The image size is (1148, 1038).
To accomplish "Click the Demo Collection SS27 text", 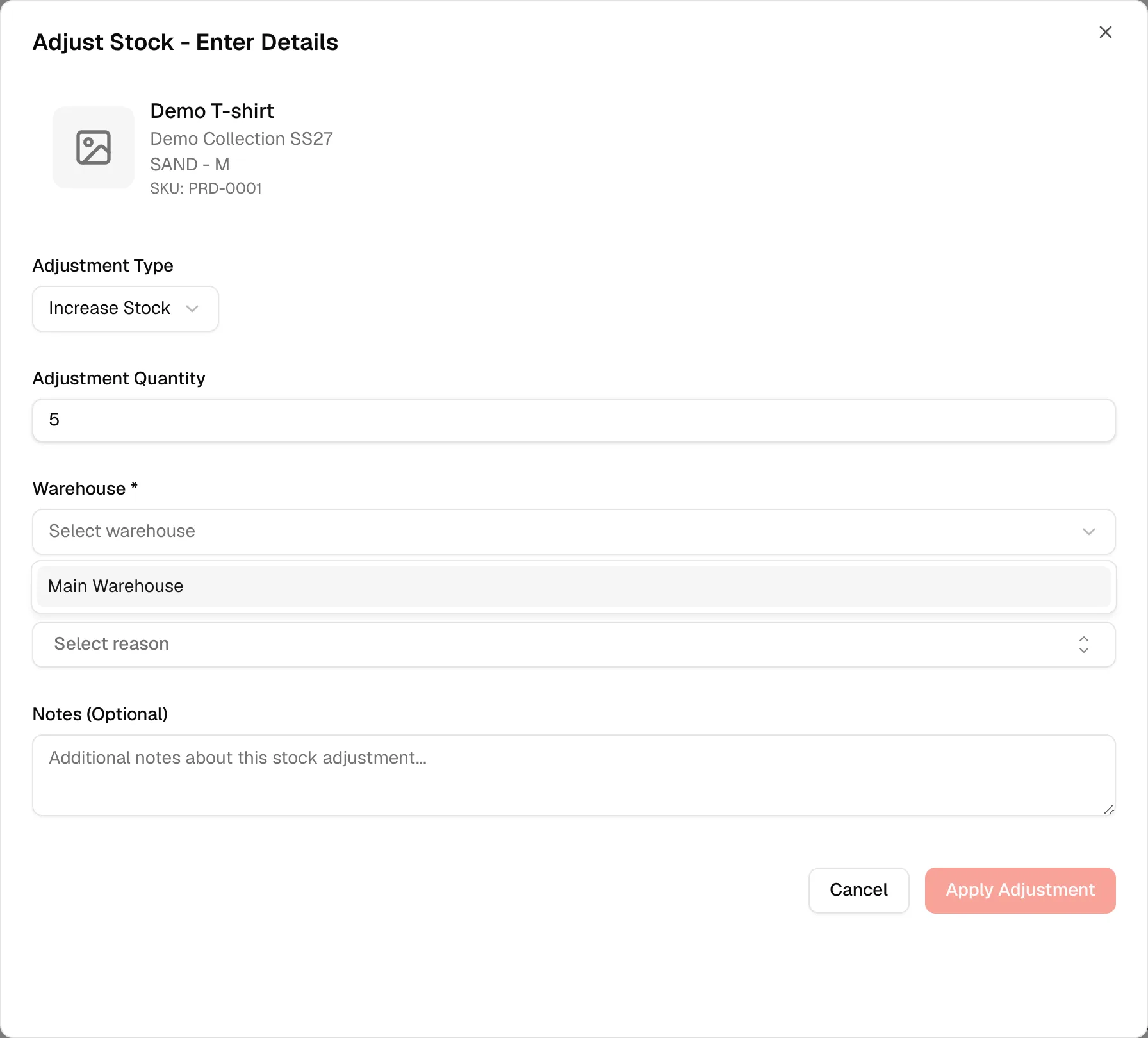I will pos(242,138).
